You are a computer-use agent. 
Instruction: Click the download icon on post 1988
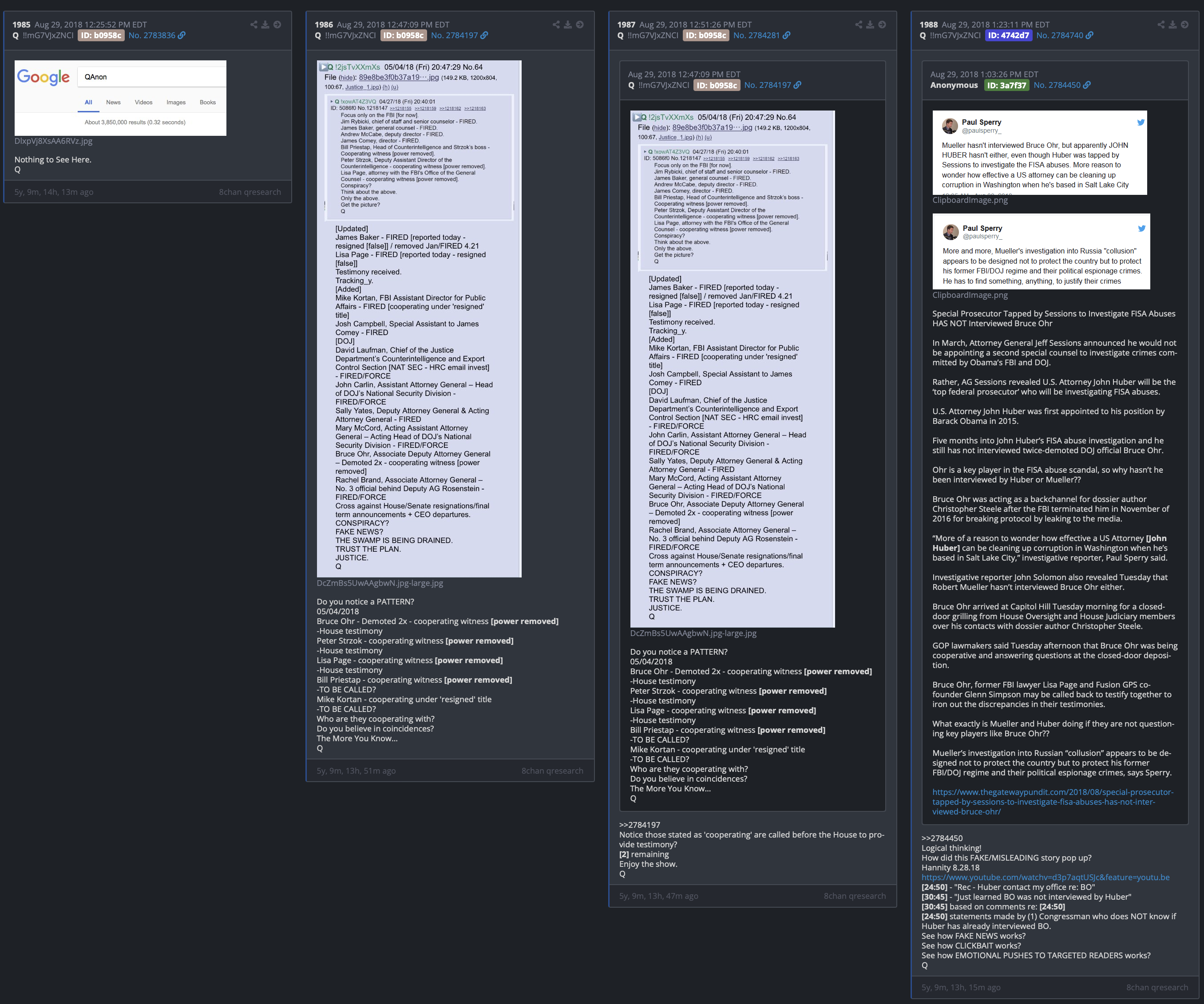(1172, 25)
